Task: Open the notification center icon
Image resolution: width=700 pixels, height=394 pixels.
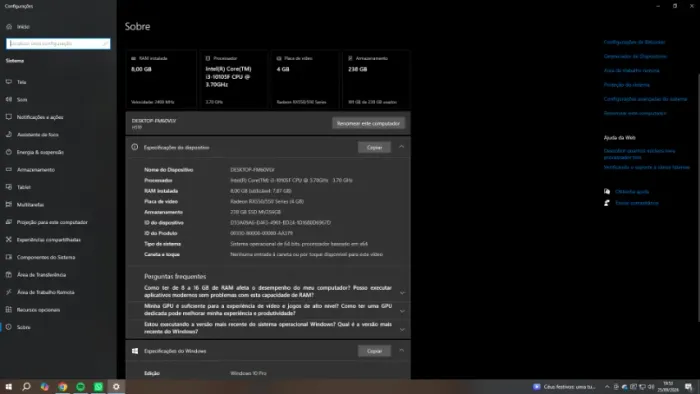Action: 689,387
